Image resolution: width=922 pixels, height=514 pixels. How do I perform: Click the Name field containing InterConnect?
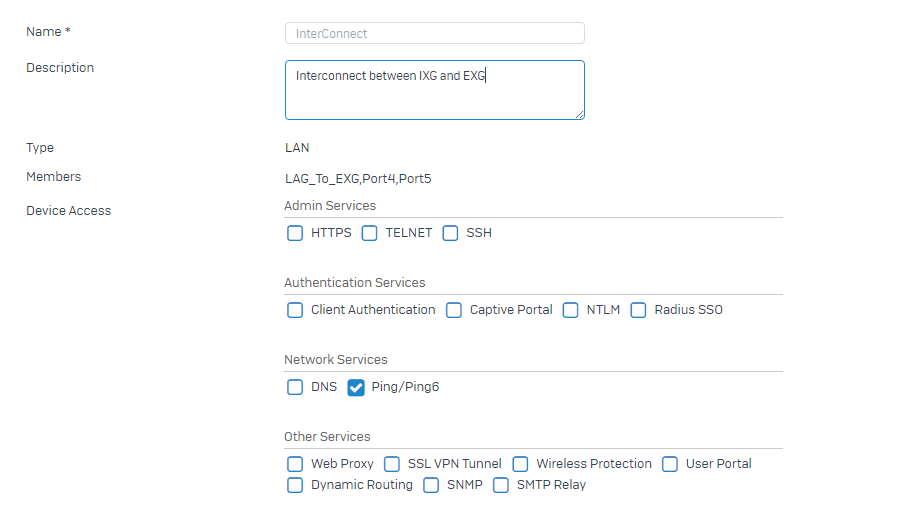coord(435,34)
